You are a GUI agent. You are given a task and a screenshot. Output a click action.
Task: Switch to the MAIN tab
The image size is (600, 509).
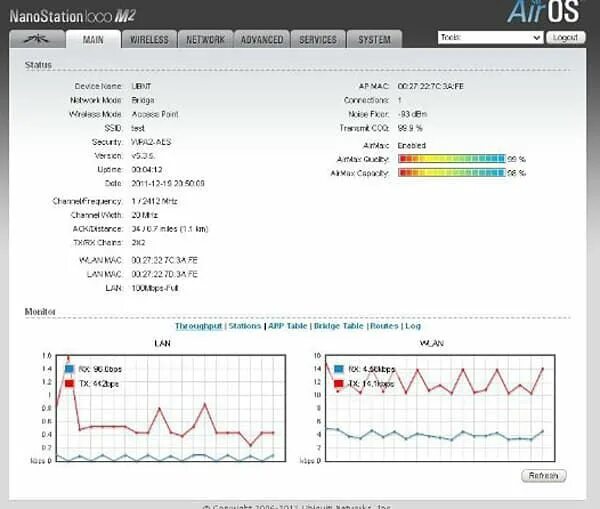93,39
